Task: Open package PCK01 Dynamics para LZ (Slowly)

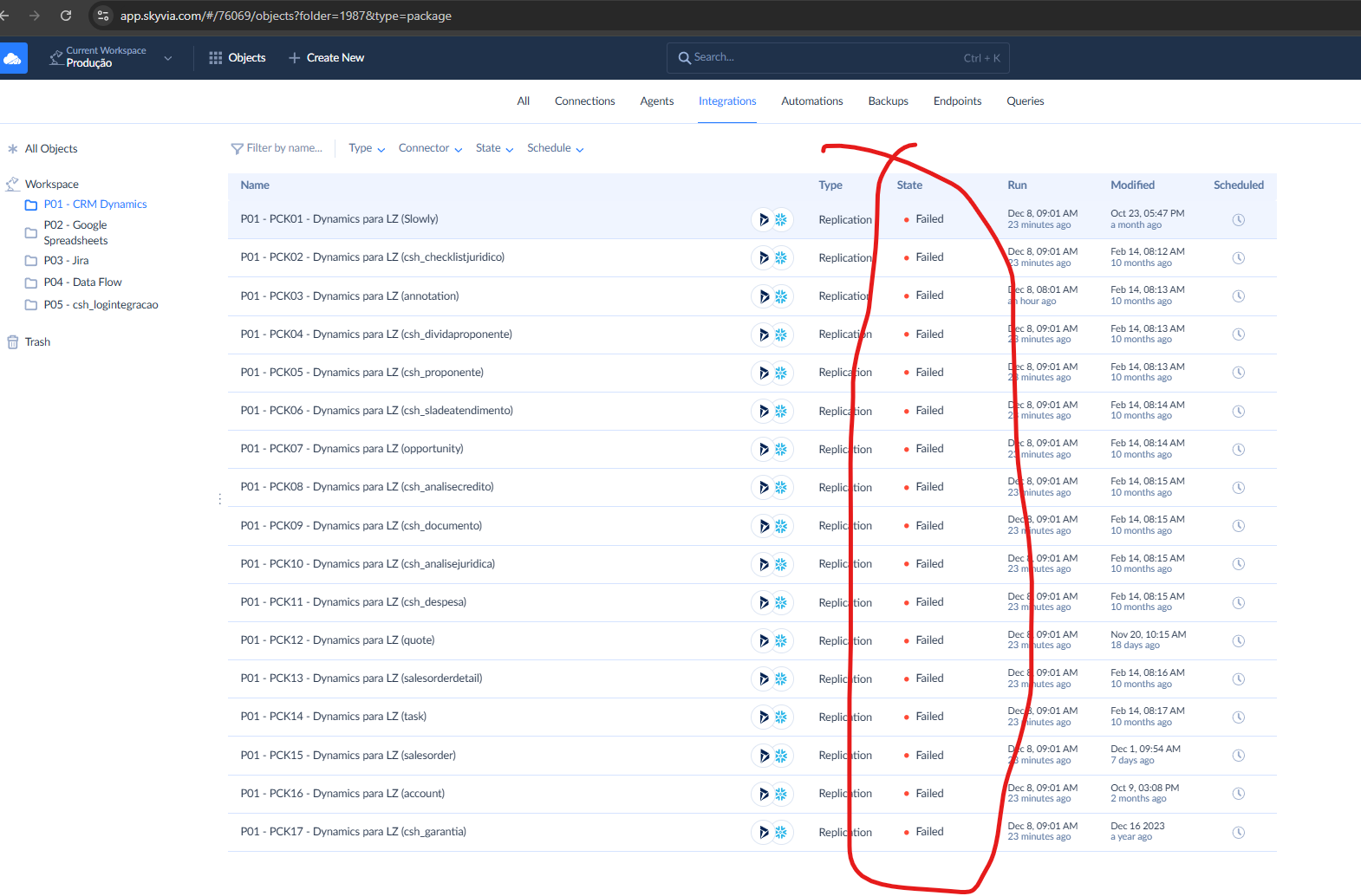Action: 339,219
